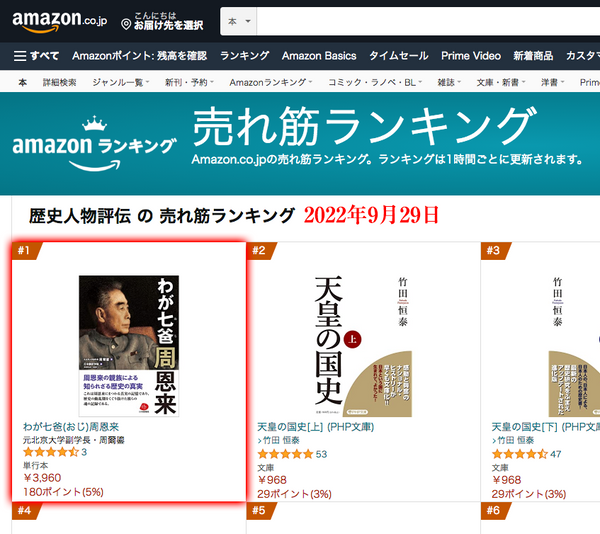Viewport: 600px width, 534px height.
Task: Click the amazon.co.jp logo
Action: coord(60,21)
